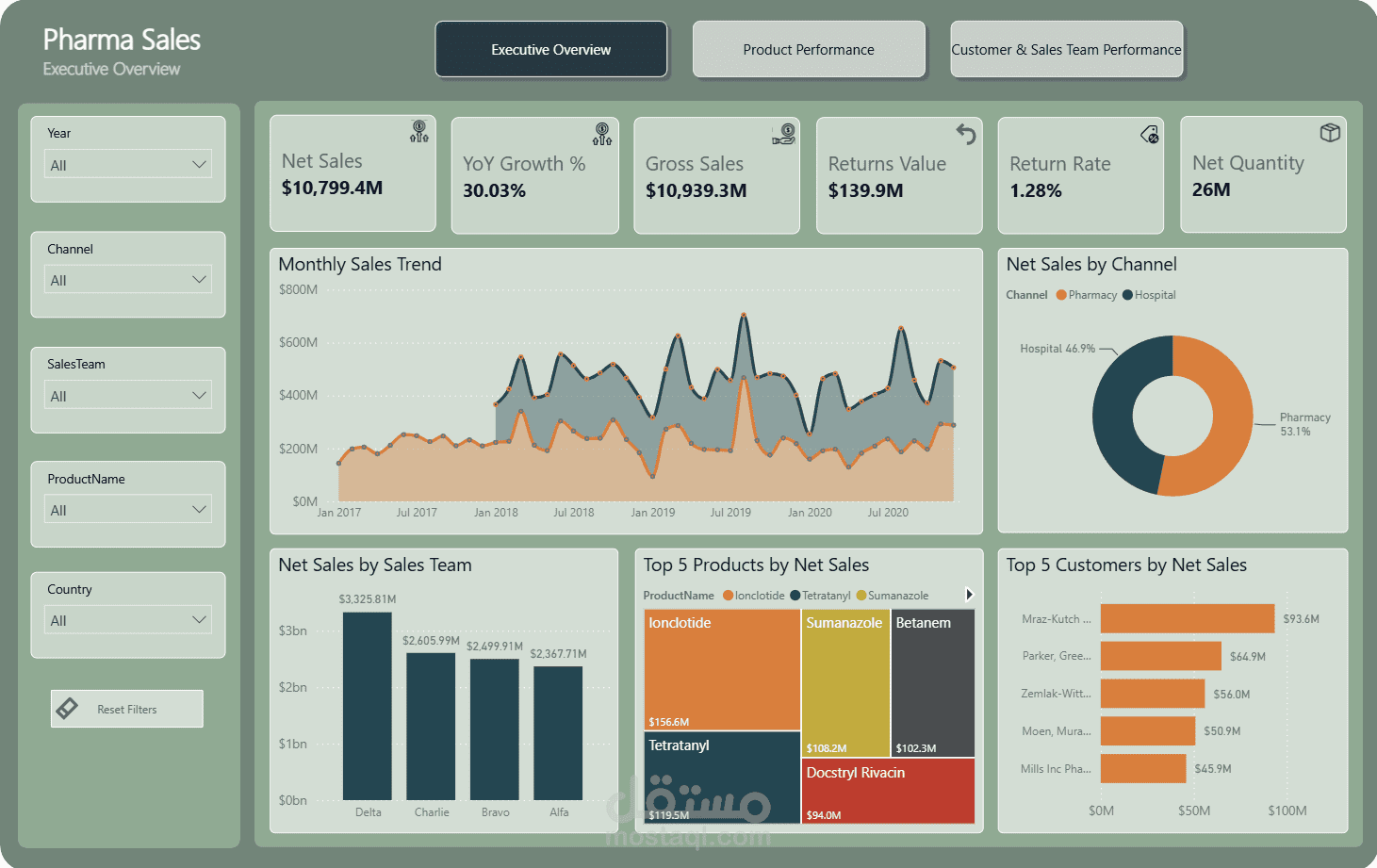This screenshot has height=868, width=1377.
Task: Click the Net Quantity box icon
Action: click(x=1330, y=133)
